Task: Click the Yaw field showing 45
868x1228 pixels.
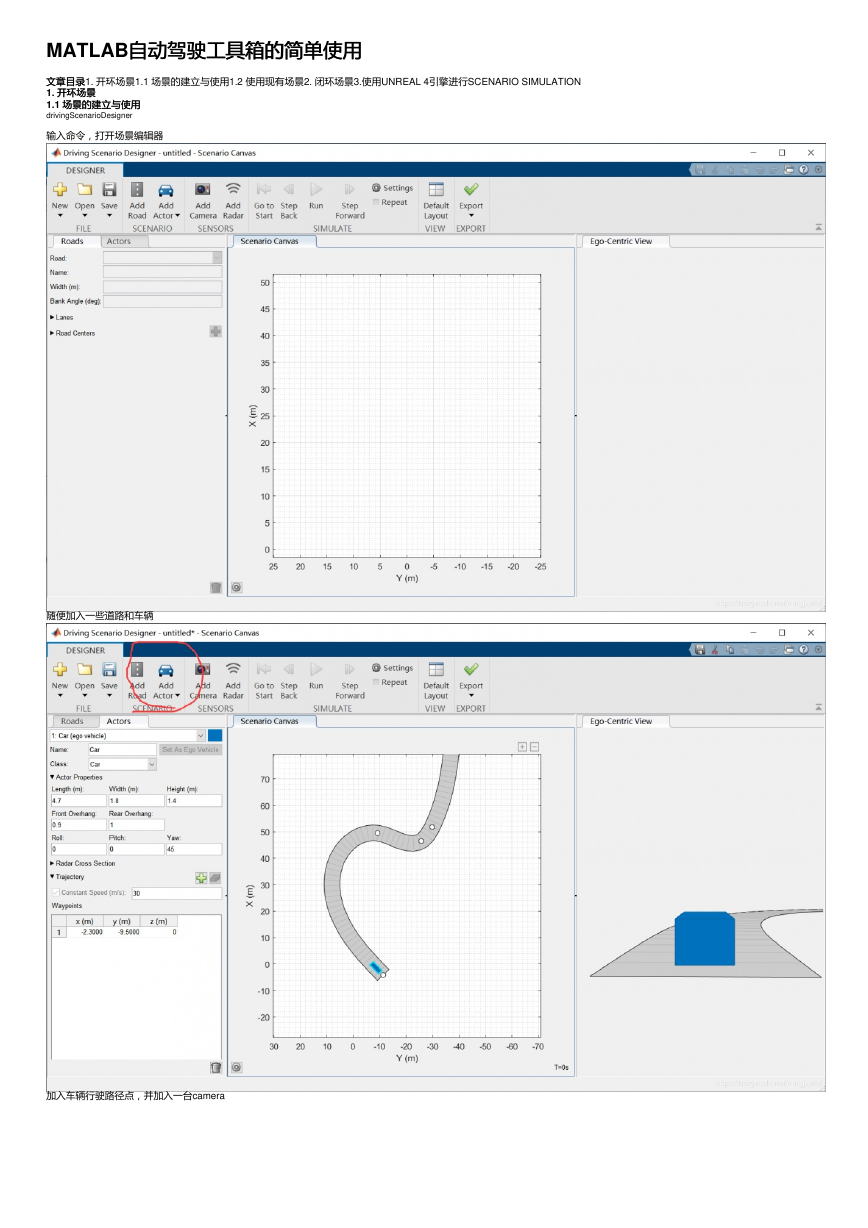Action: pyautogui.click(x=194, y=849)
